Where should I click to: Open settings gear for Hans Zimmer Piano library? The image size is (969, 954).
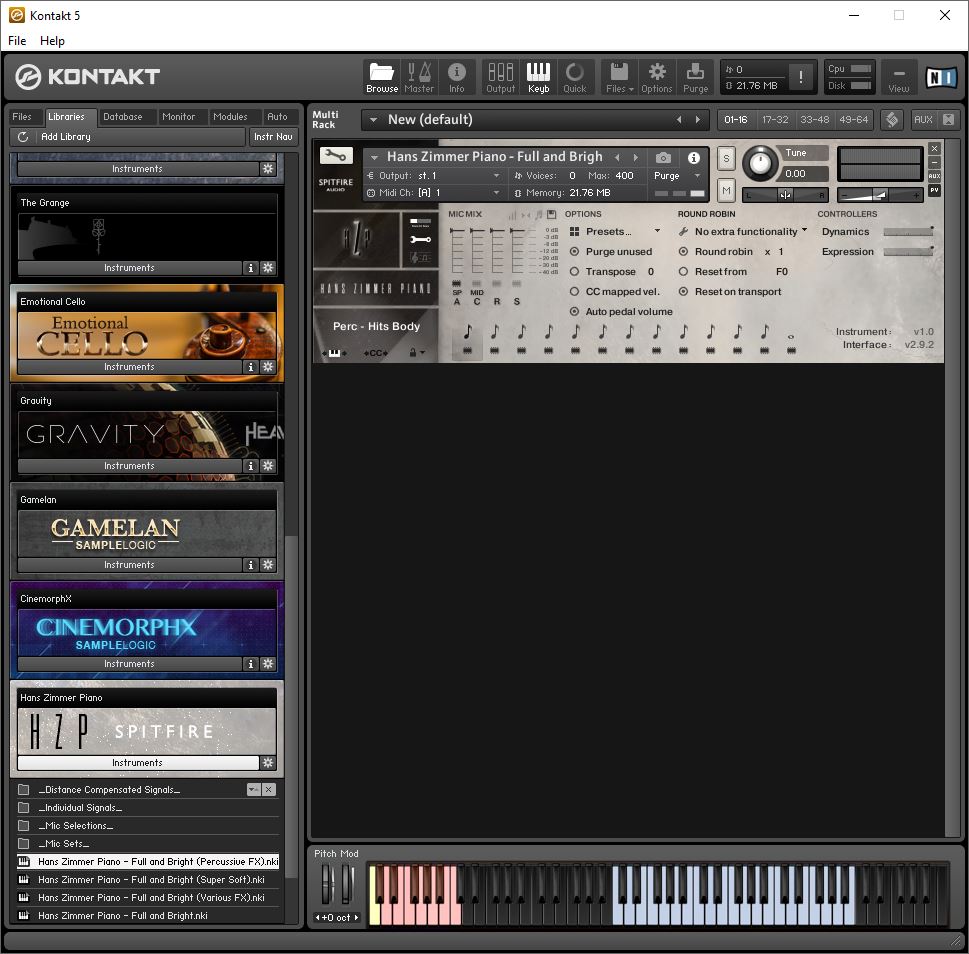(268, 762)
